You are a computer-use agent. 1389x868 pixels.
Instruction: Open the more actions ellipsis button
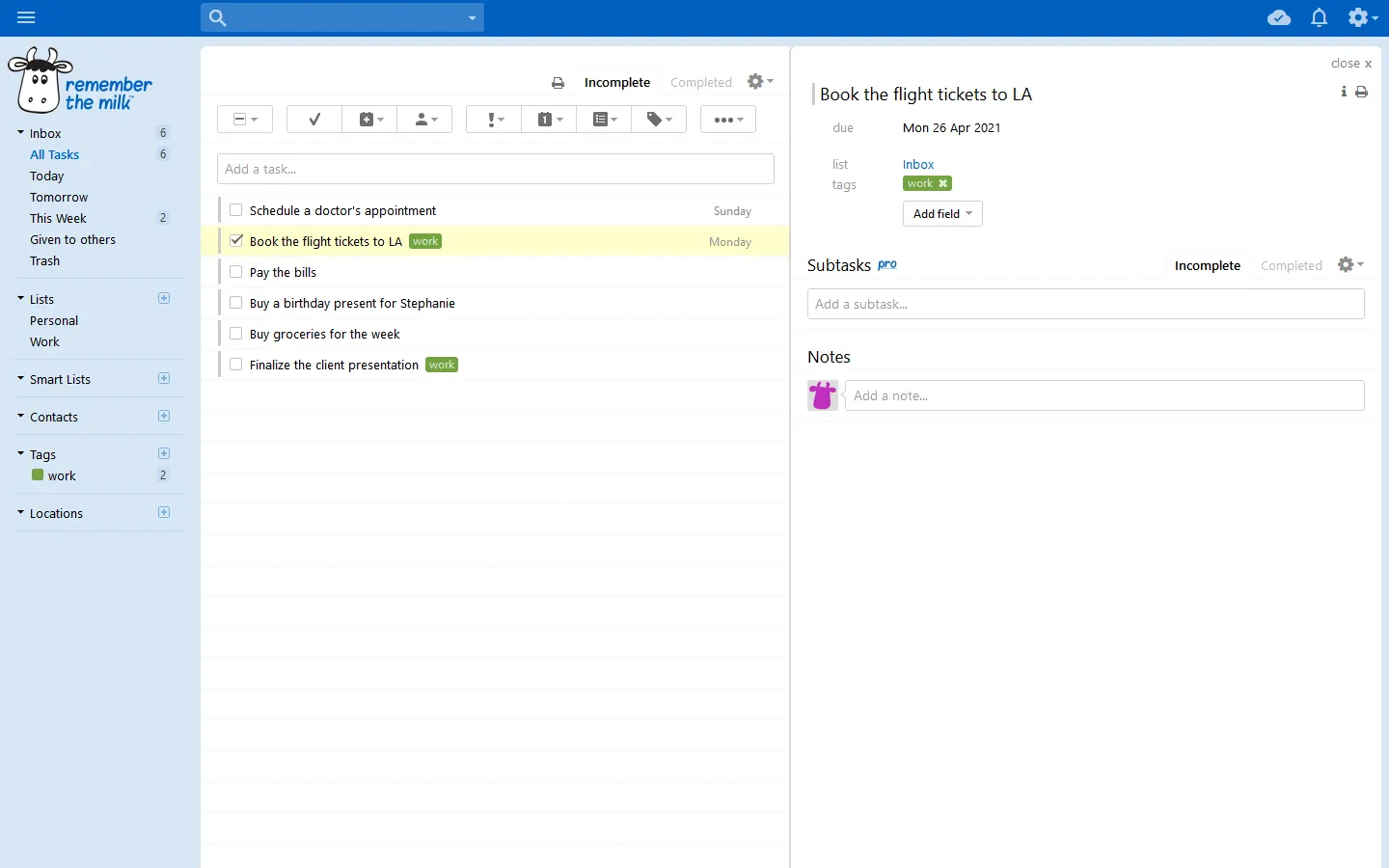pos(728,120)
